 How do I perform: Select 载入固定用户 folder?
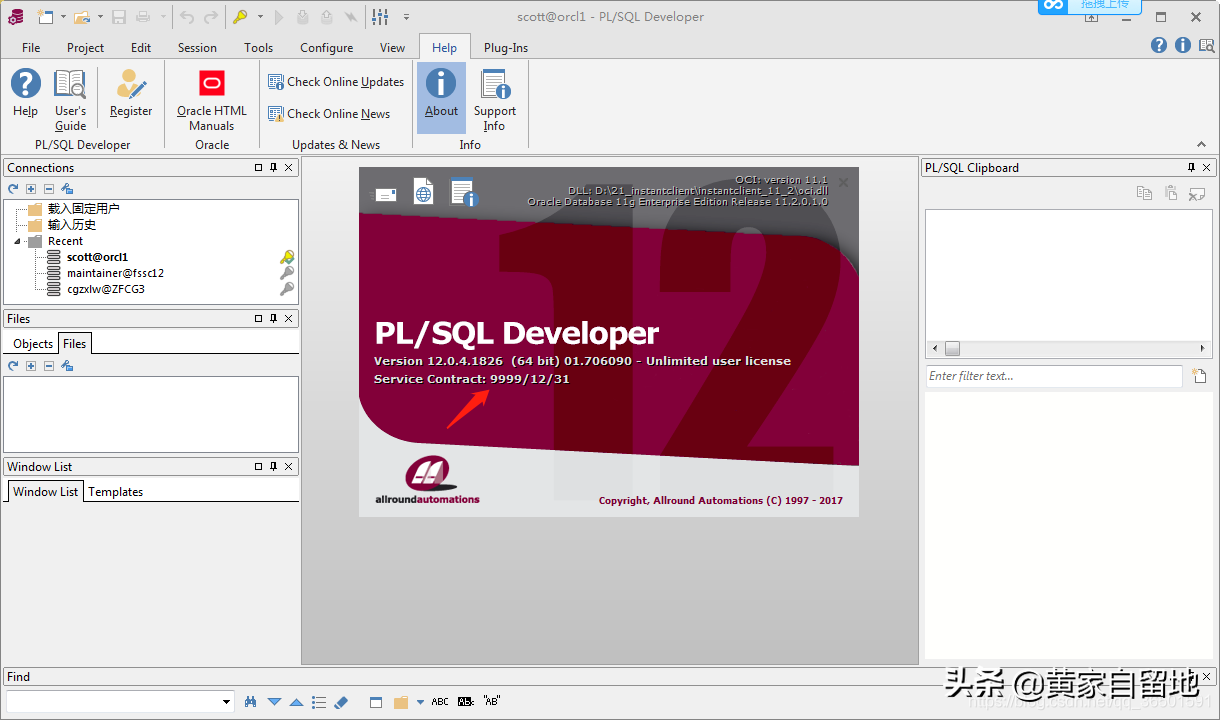(x=83, y=209)
